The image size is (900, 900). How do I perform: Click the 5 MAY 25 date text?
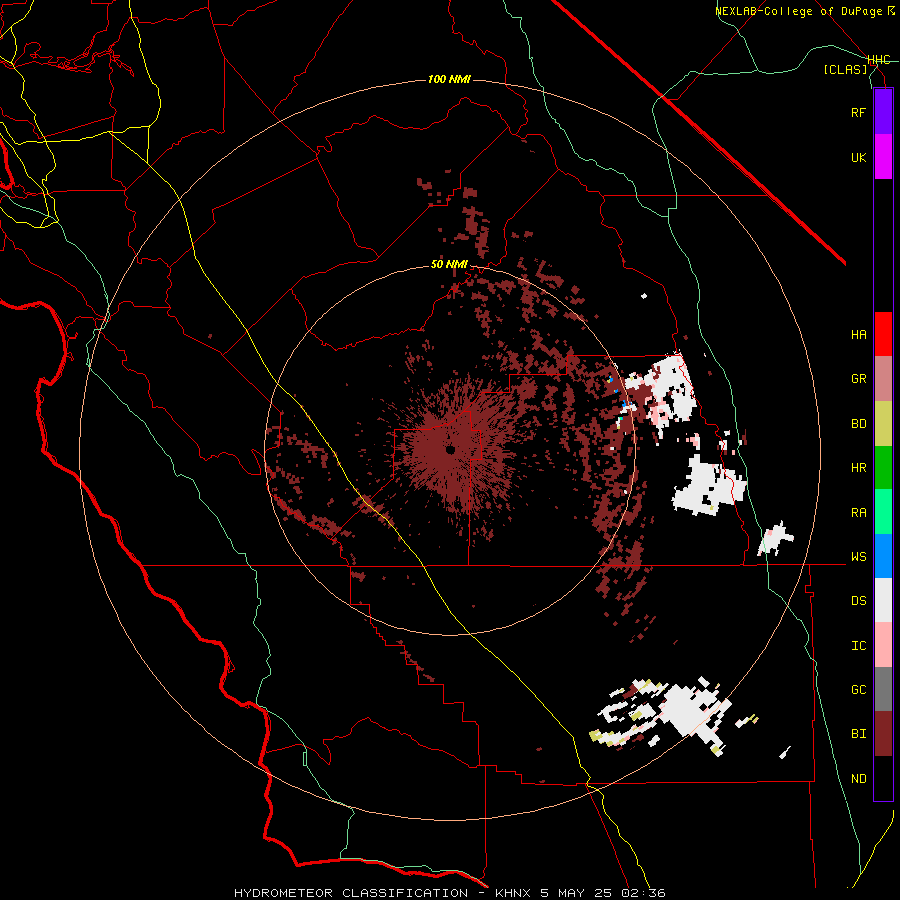click(577, 893)
